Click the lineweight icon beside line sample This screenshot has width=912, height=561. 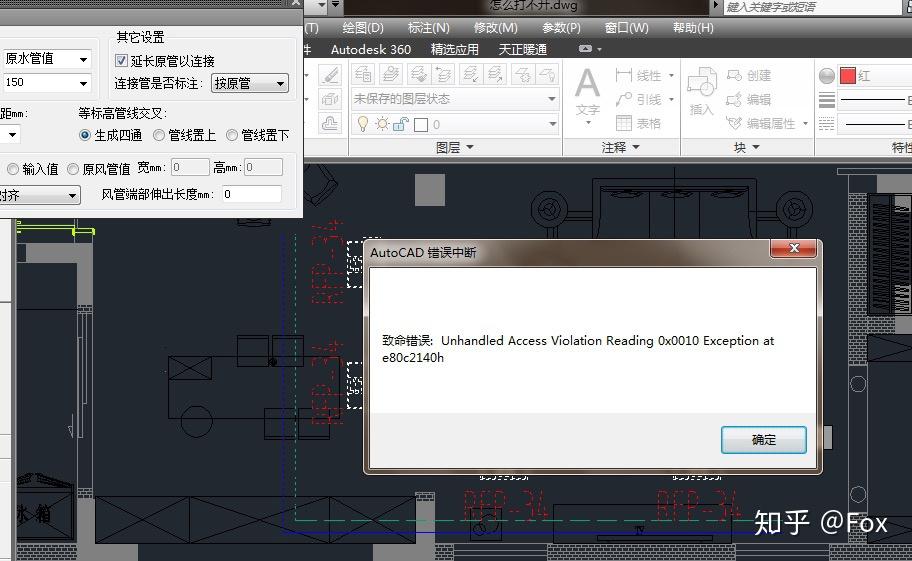click(x=826, y=100)
